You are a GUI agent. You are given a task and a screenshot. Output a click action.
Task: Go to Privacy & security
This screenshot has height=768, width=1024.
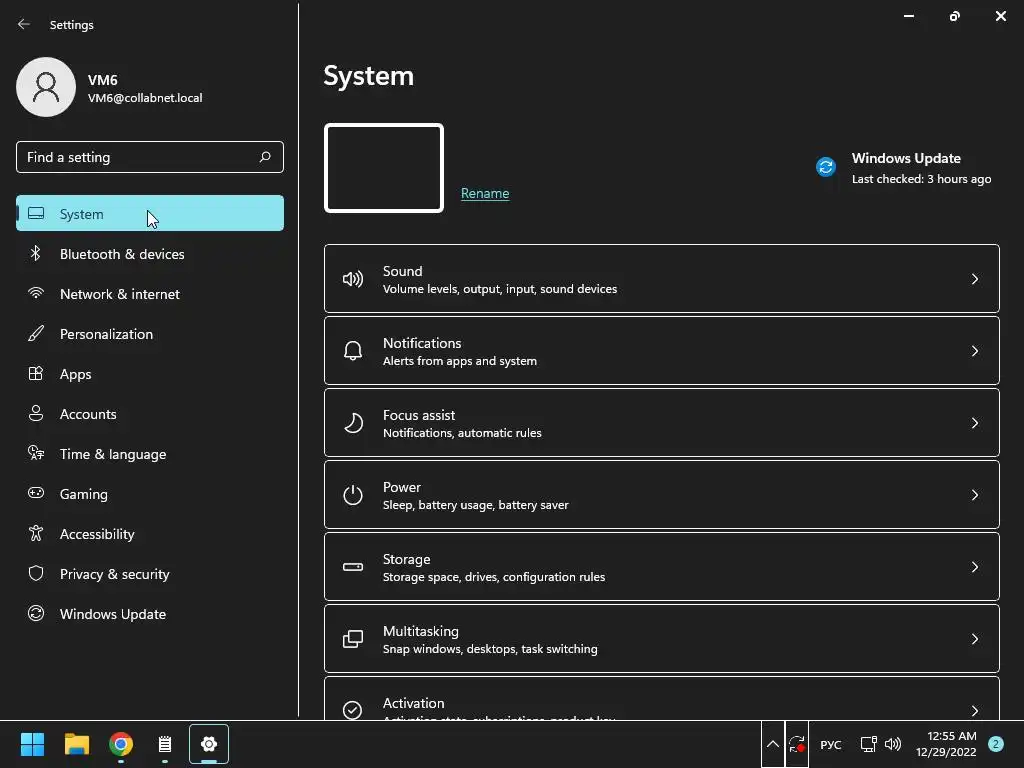point(150,573)
